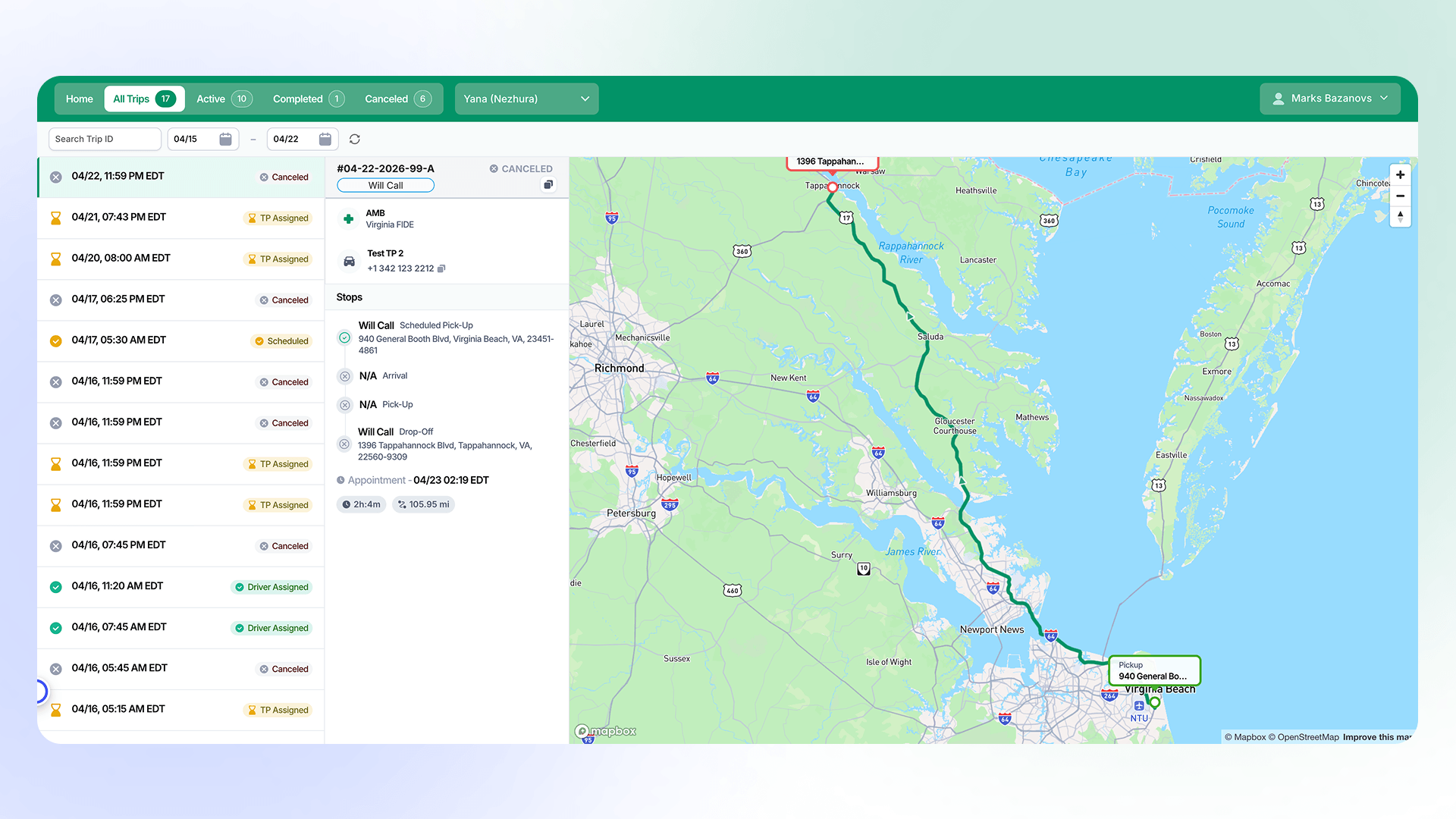This screenshot has height=819, width=1456.
Task: Click the Pickup marker 940 General Bo... on map
Action: [x=1154, y=670]
